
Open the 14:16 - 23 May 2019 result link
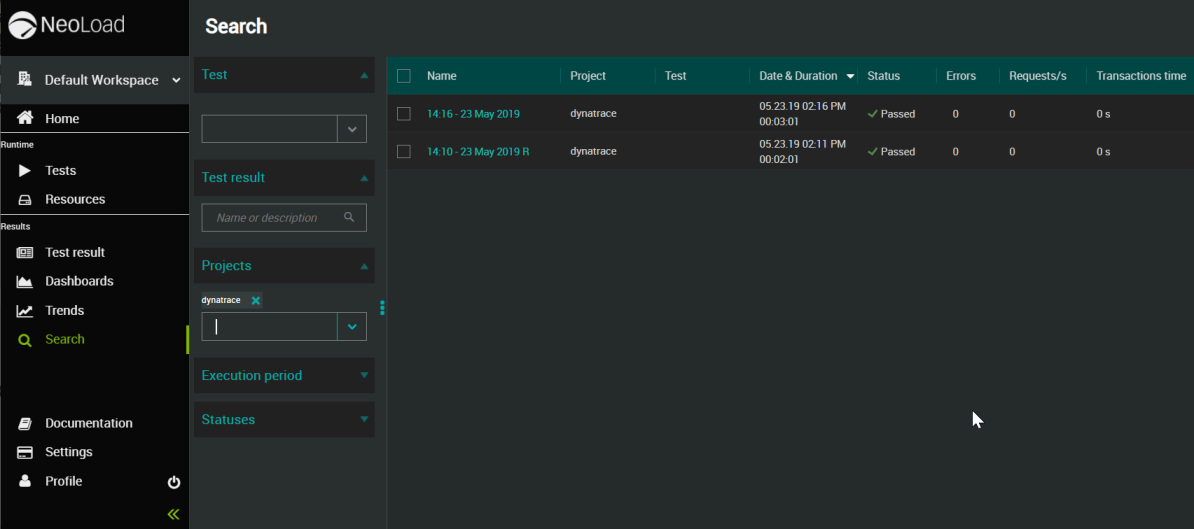pyautogui.click(x=473, y=114)
